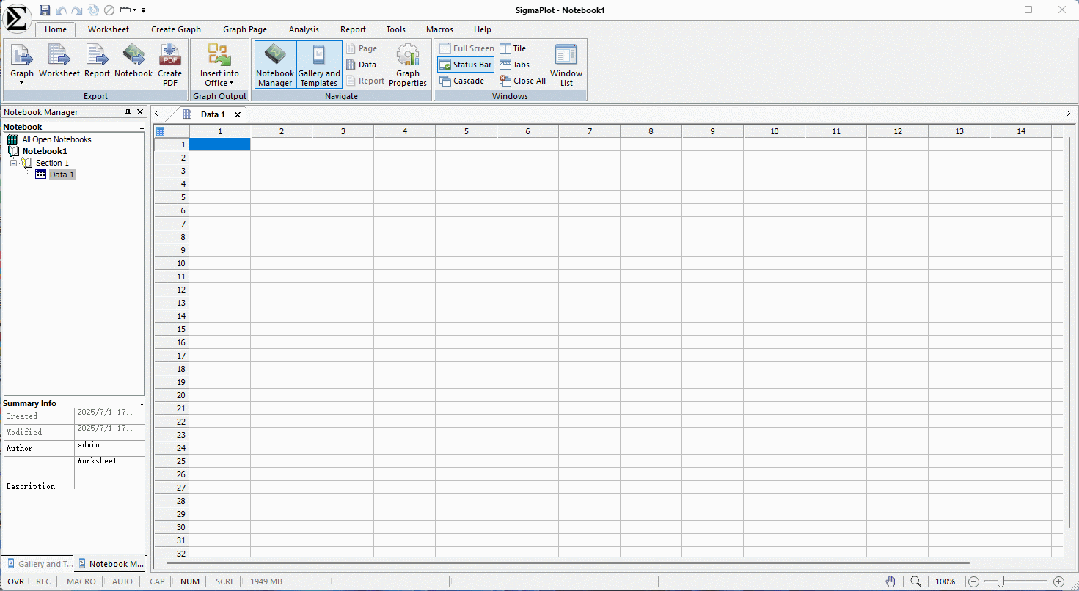Switch to the Home ribbon tab
Viewport: 1079px width, 591px height.
(56, 30)
